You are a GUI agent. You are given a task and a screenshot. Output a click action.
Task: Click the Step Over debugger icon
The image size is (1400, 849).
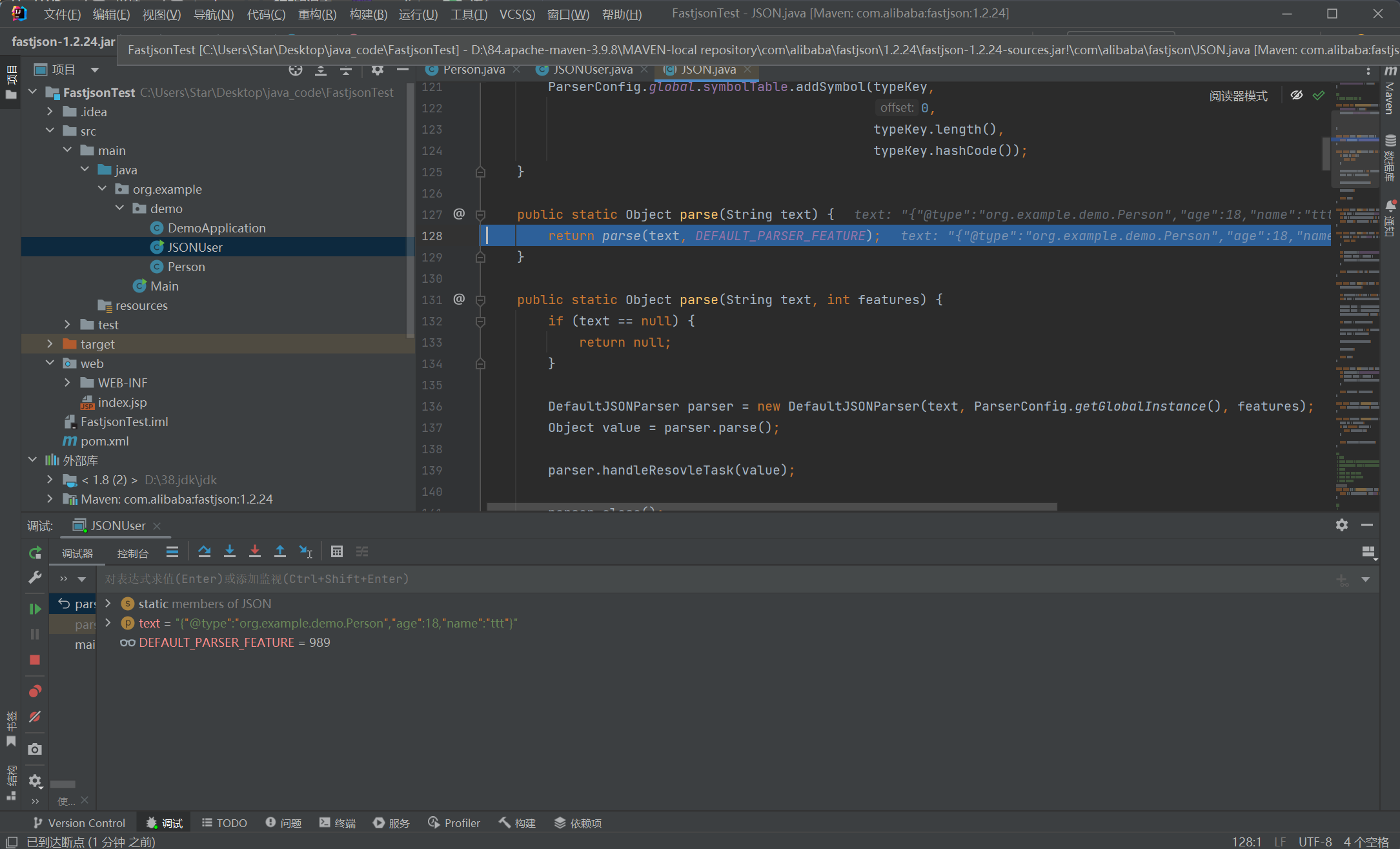pos(205,551)
